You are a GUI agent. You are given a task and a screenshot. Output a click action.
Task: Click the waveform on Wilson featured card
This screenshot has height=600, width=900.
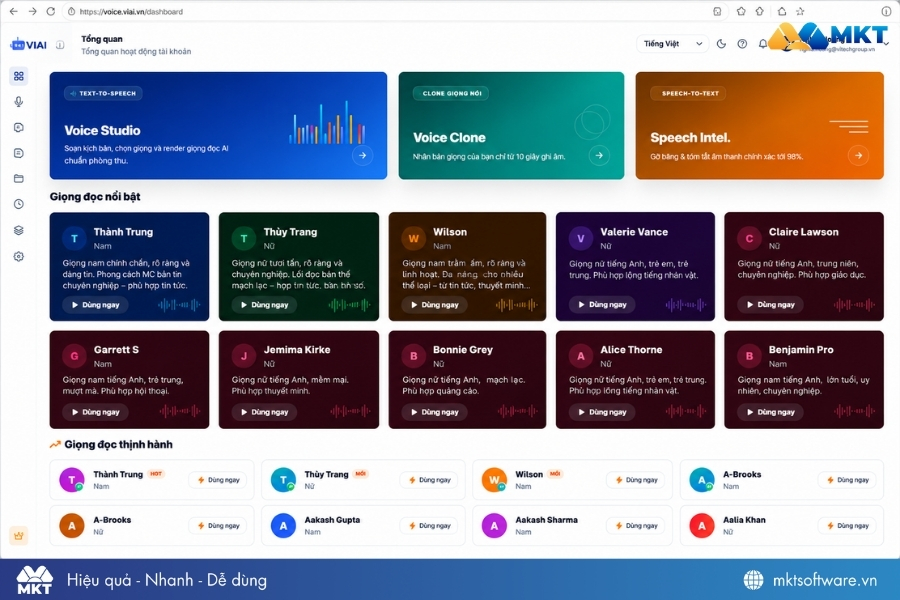(x=517, y=305)
